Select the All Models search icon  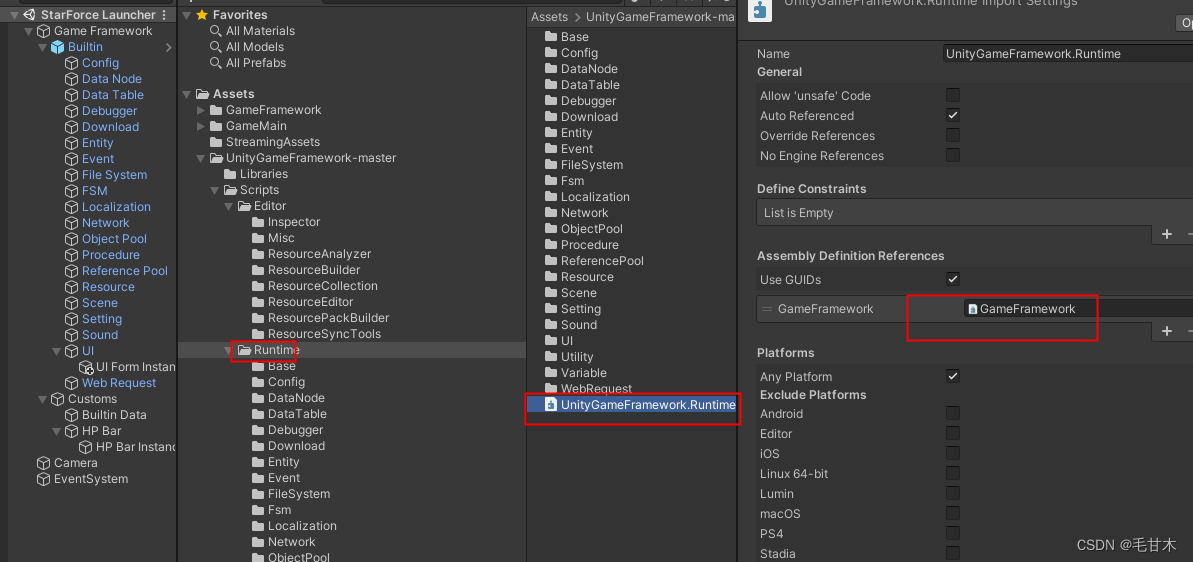tap(216, 47)
